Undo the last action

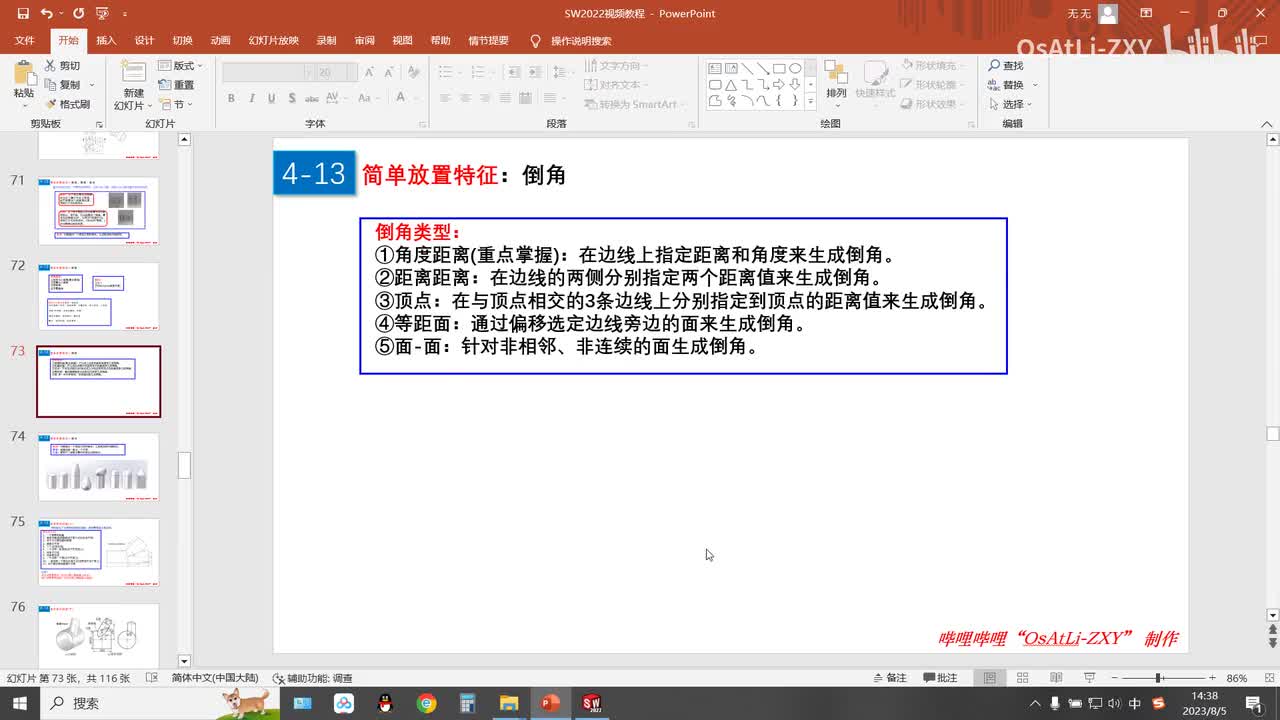pyautogui.click(x=47, y=14)
